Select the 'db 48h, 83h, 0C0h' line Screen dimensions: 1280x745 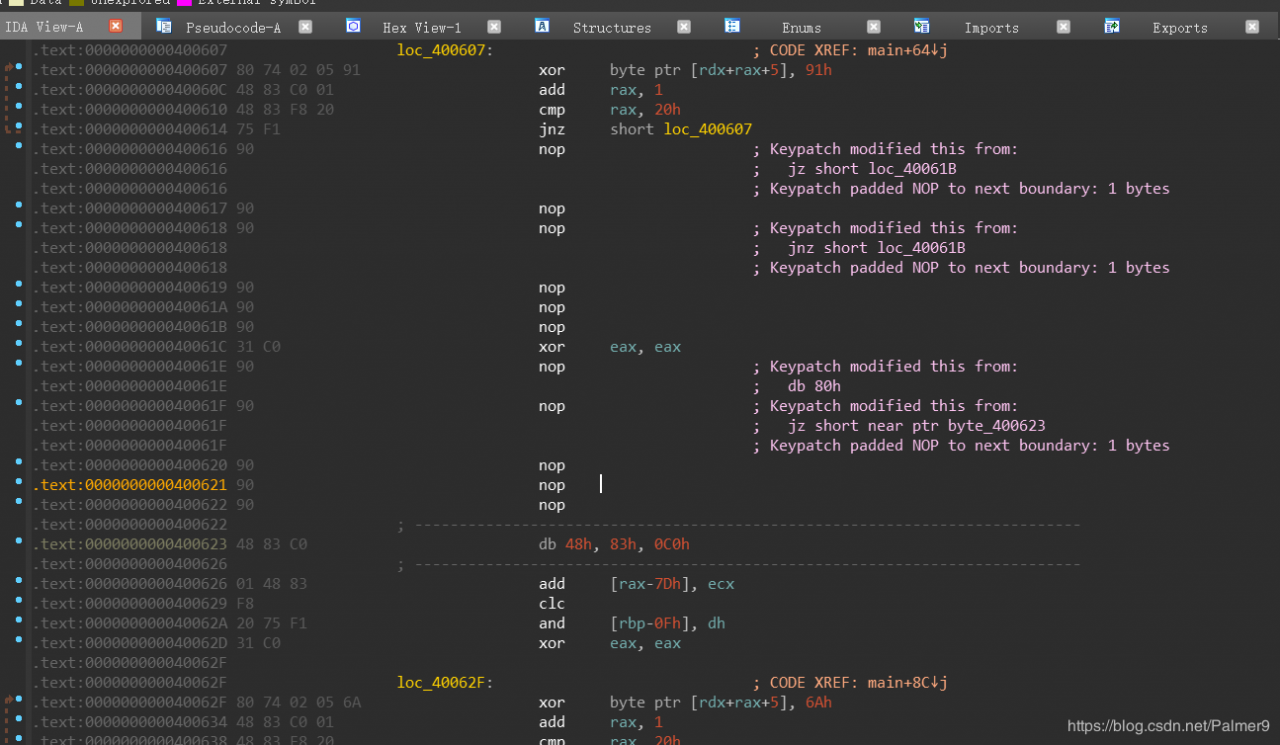click(x=614, y=545)
